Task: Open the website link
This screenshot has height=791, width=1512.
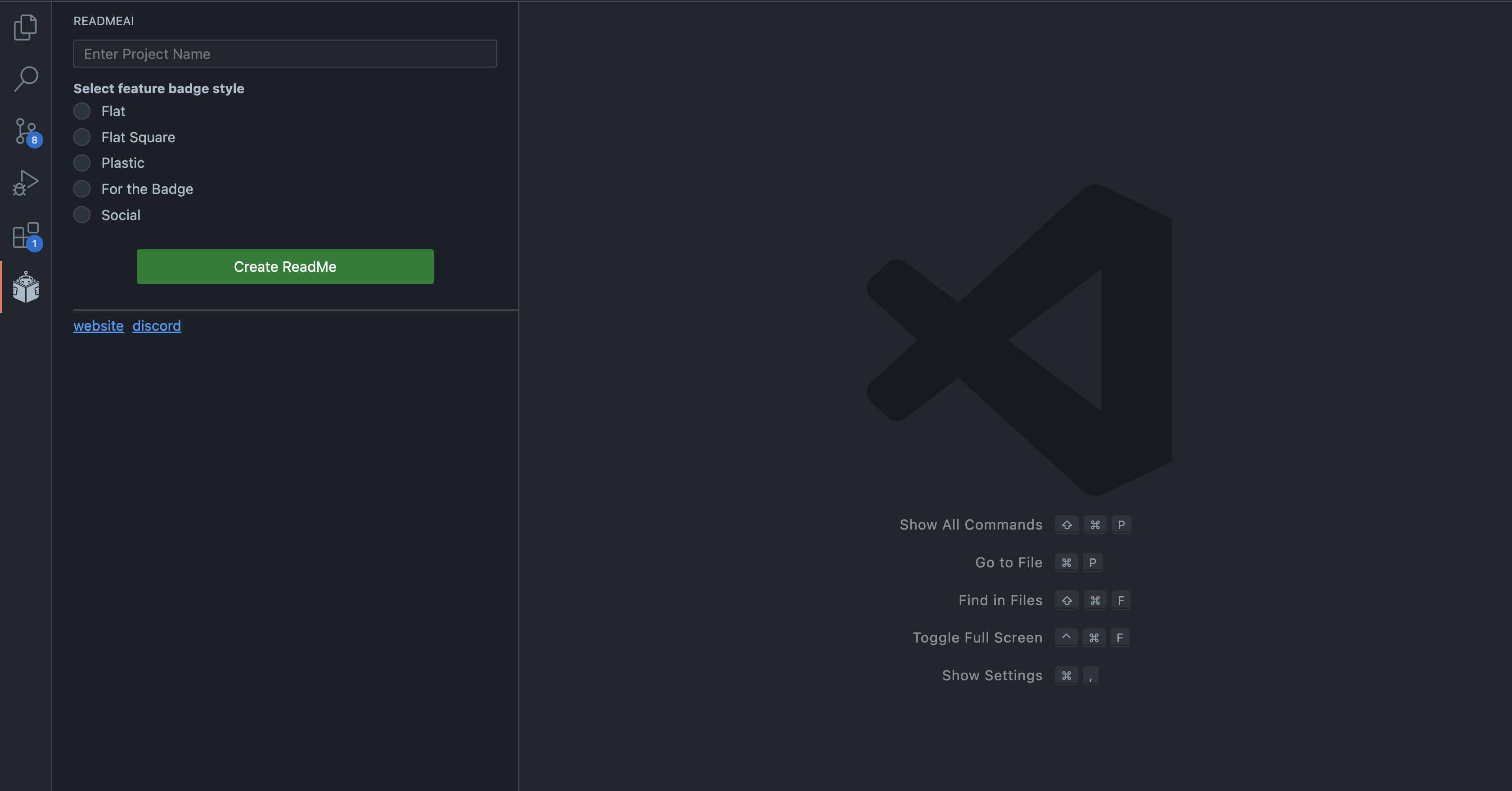Action: [98, 326]
